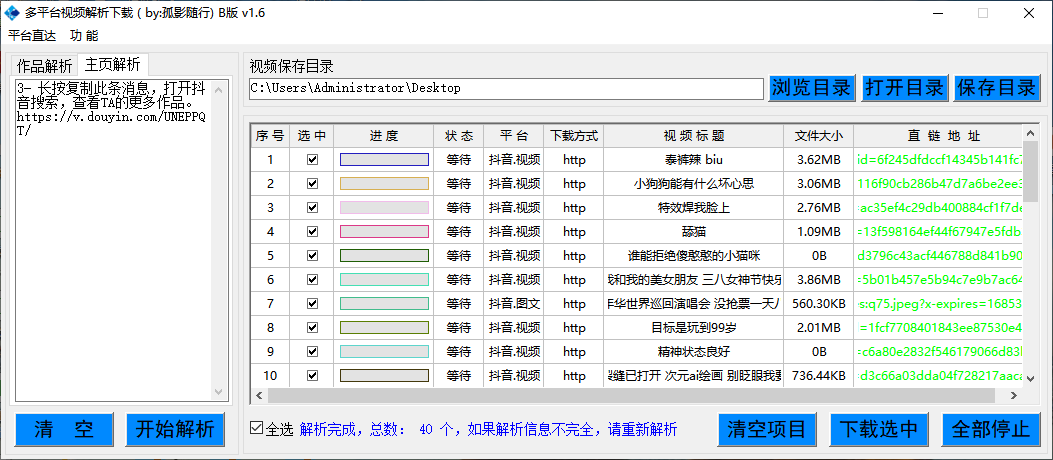The width and height of the screenshot is (1053, 460).
Task: Select video title 精神状态良好
Action: (x=694, y=351)
